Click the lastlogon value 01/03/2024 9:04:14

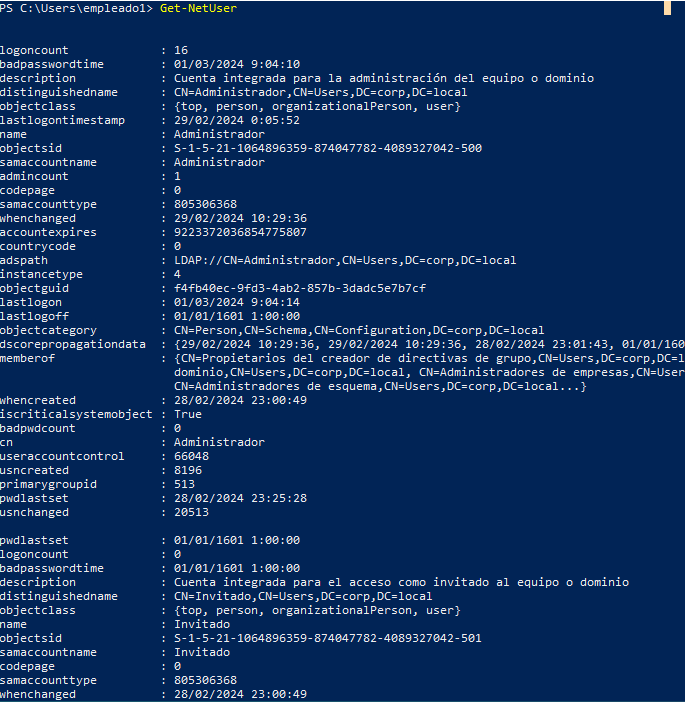point(237,302)
